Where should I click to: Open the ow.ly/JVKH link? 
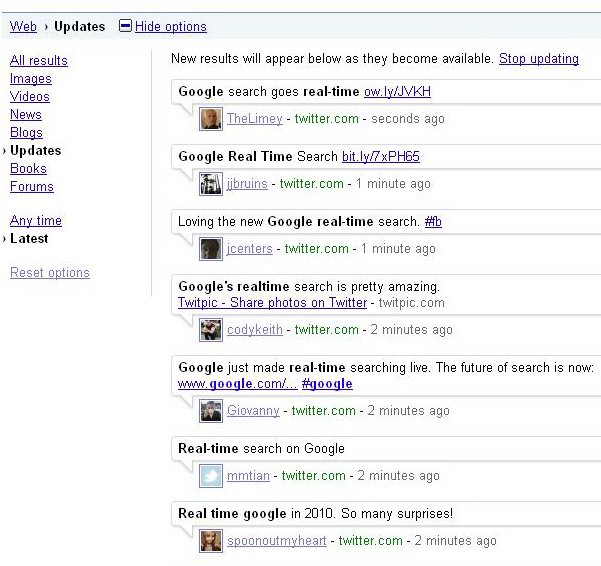click(397, 92)
